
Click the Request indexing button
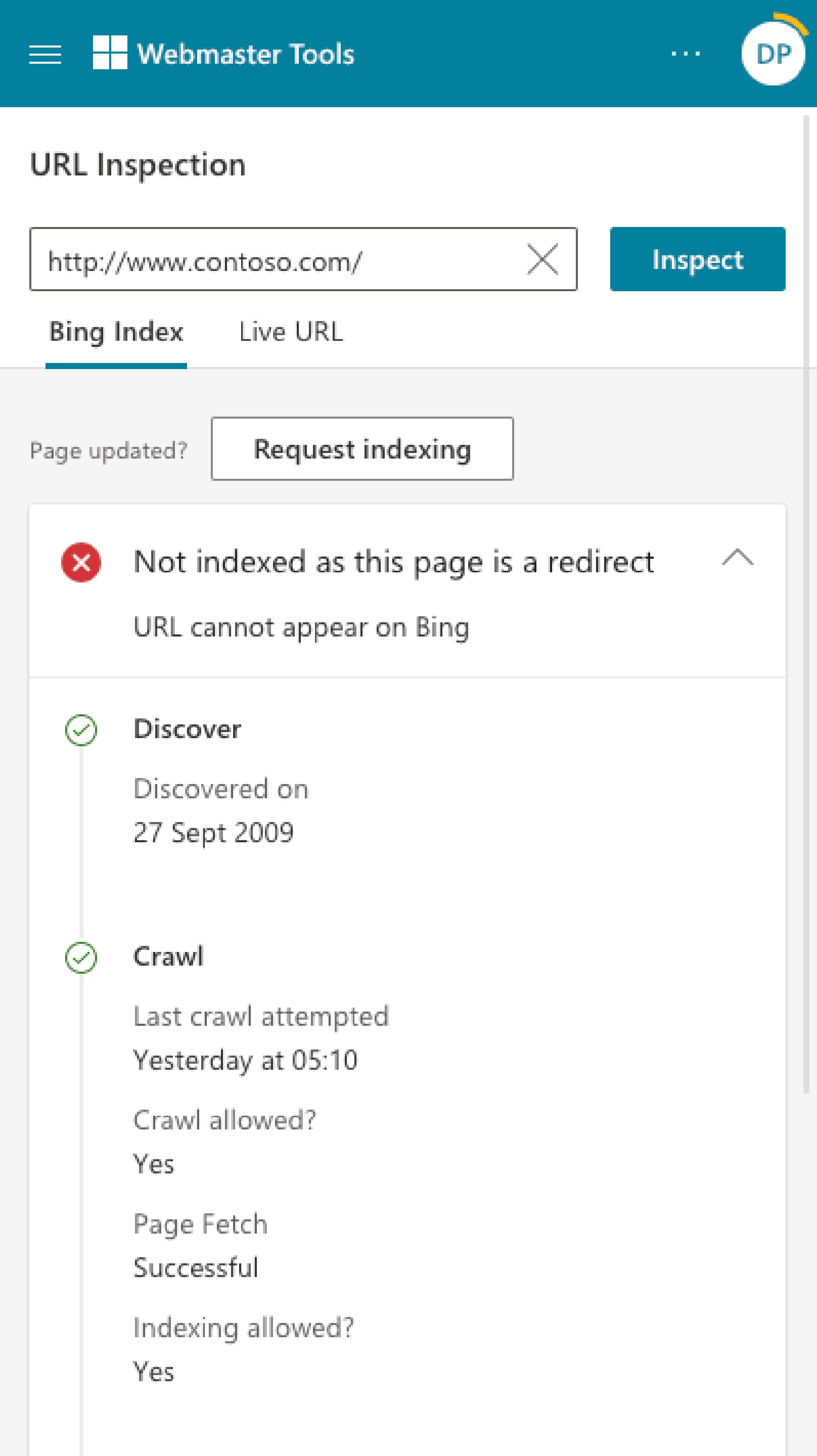(x=362, y=449)
